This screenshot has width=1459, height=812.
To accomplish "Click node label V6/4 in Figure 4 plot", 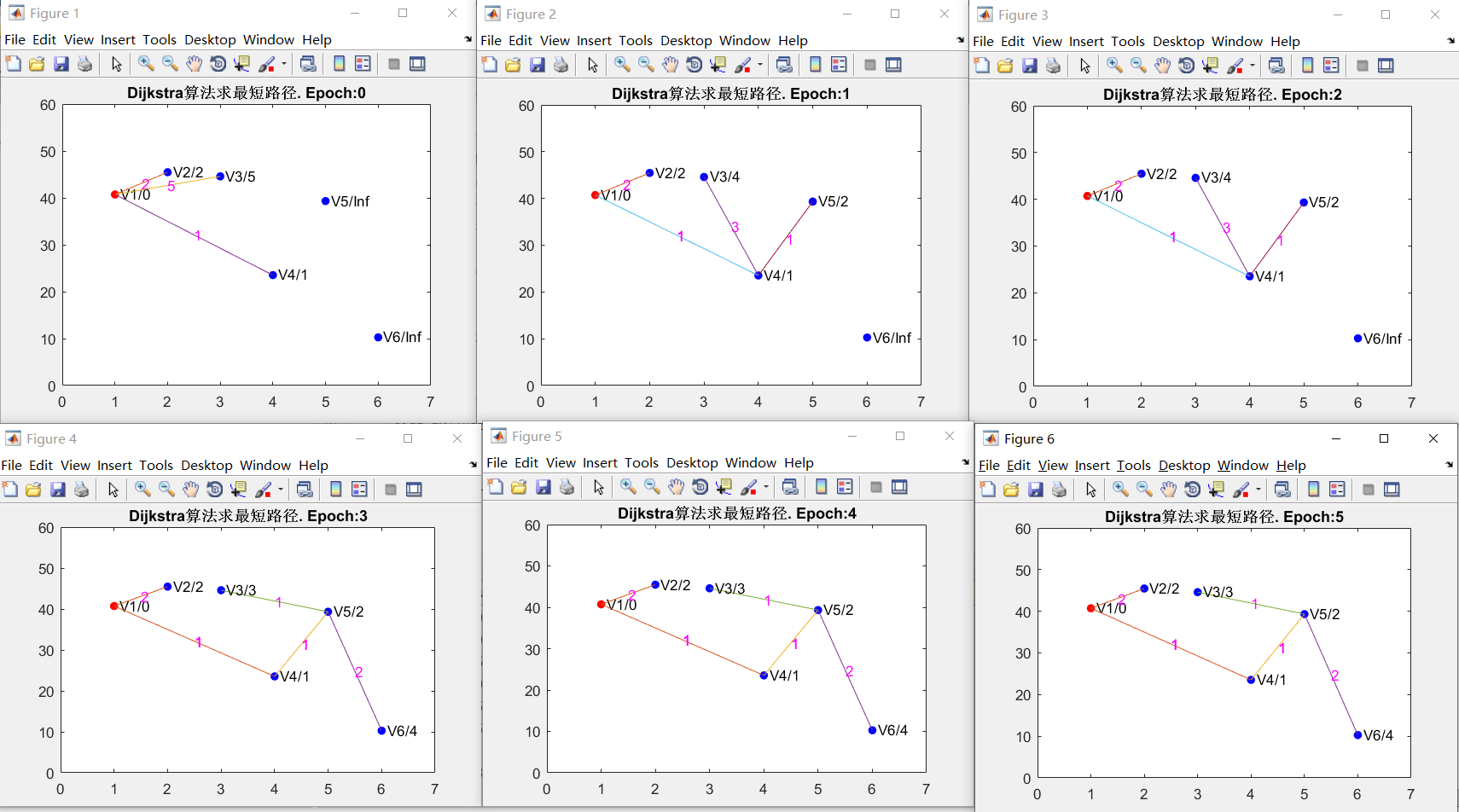I will 402,731.
